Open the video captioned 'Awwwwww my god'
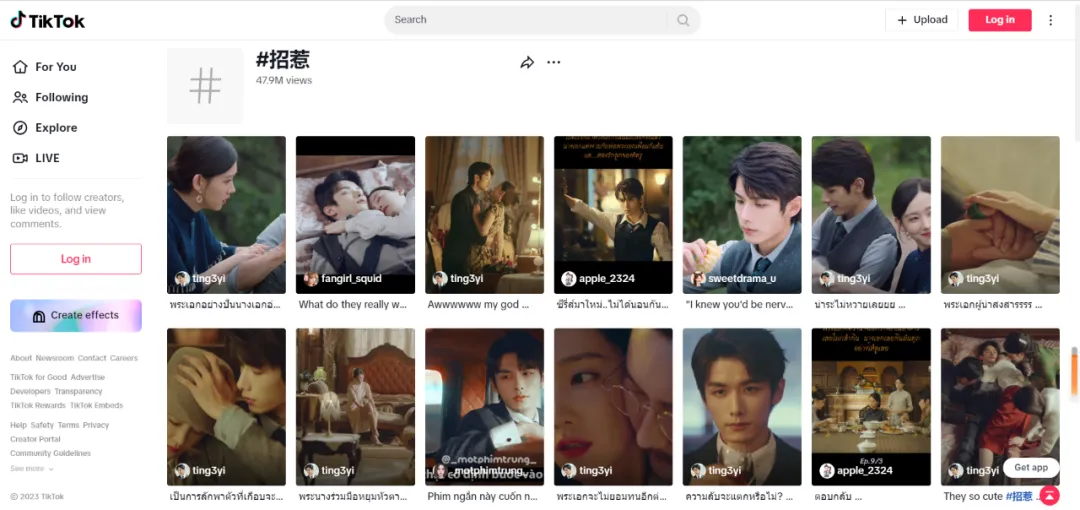Screen dimensions: 1080x510 (x=484, y=215)
